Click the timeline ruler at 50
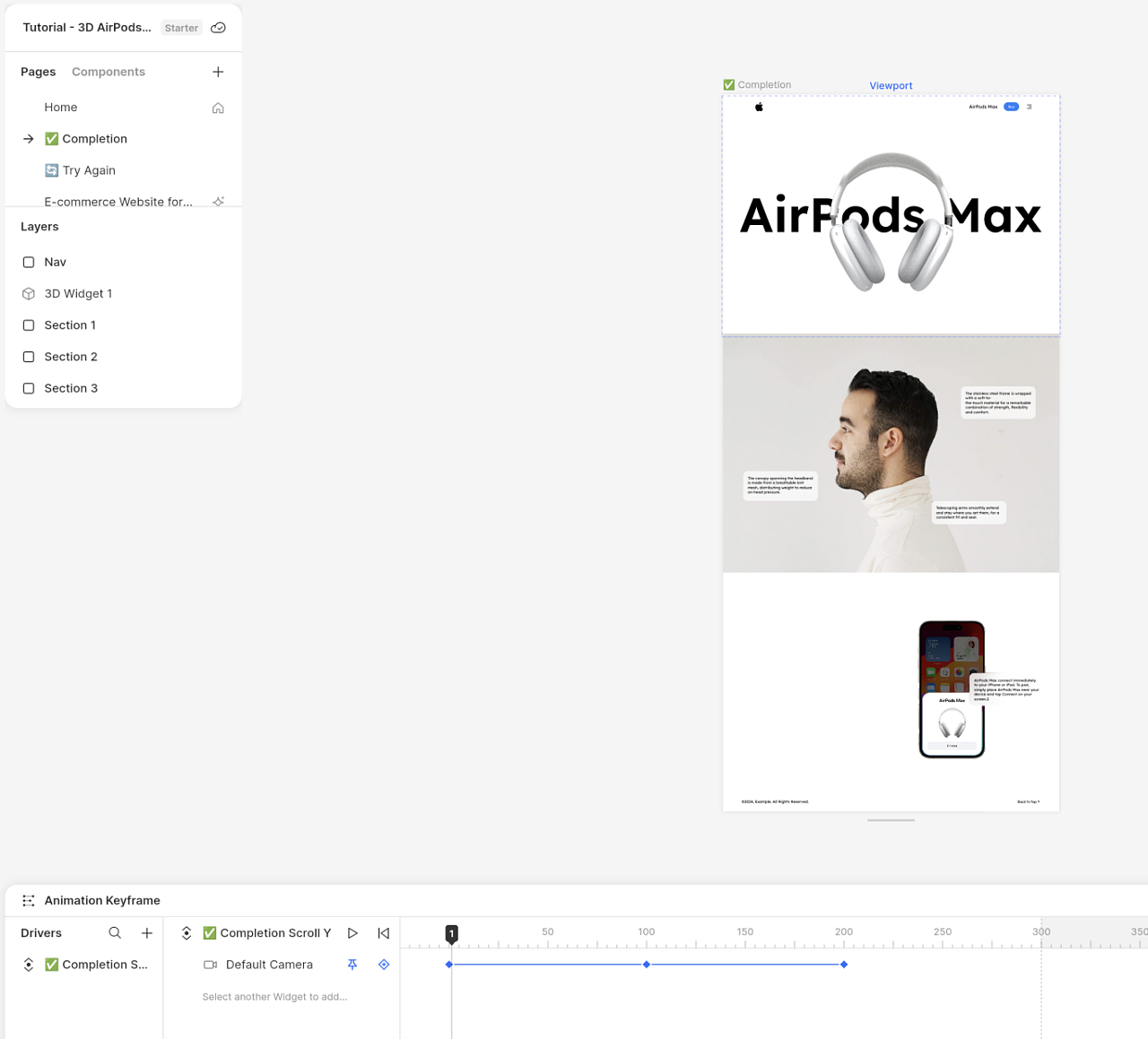 pos(548,932)
